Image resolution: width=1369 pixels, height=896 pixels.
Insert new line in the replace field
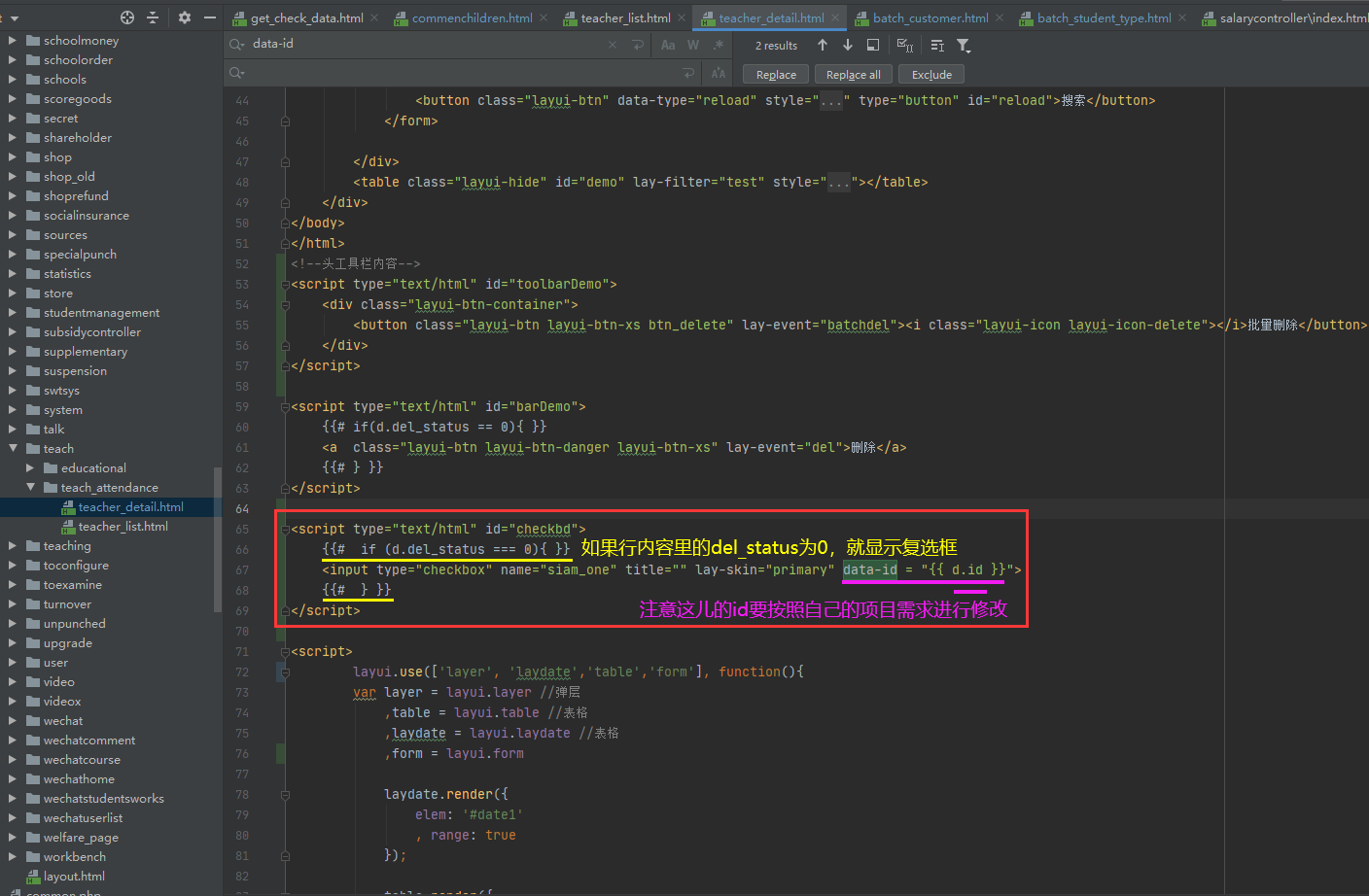689,74
